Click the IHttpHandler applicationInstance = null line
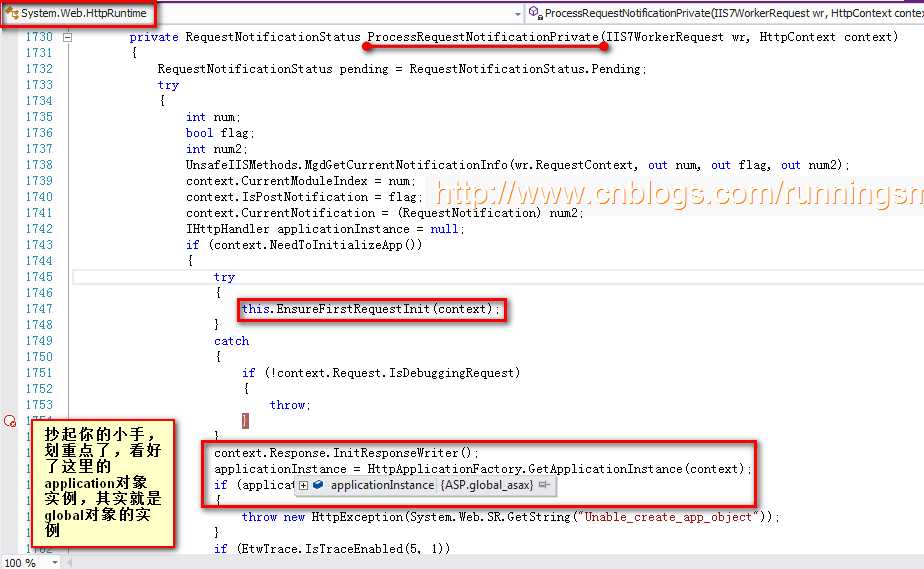Viewport: 924px width, 569px height. [x=325, y=229]
